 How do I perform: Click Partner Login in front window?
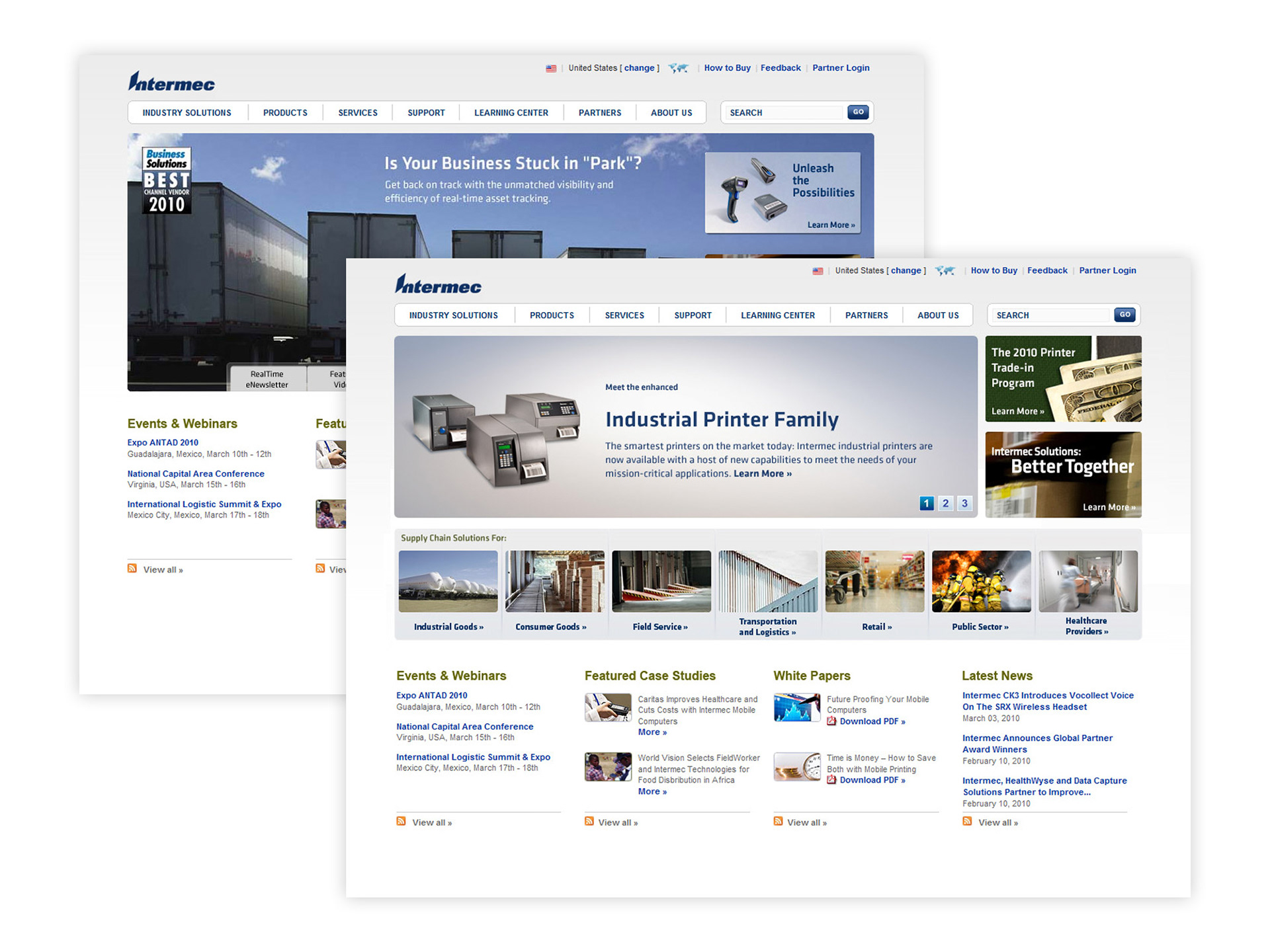[1107, 270]
